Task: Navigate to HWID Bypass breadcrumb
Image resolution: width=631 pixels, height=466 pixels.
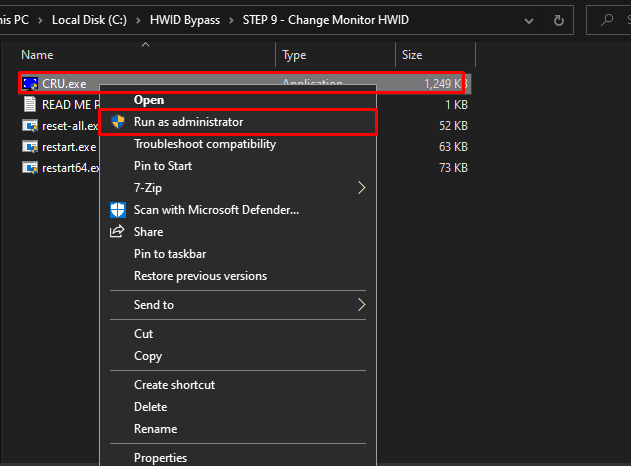Action: (x=185, y=20)
